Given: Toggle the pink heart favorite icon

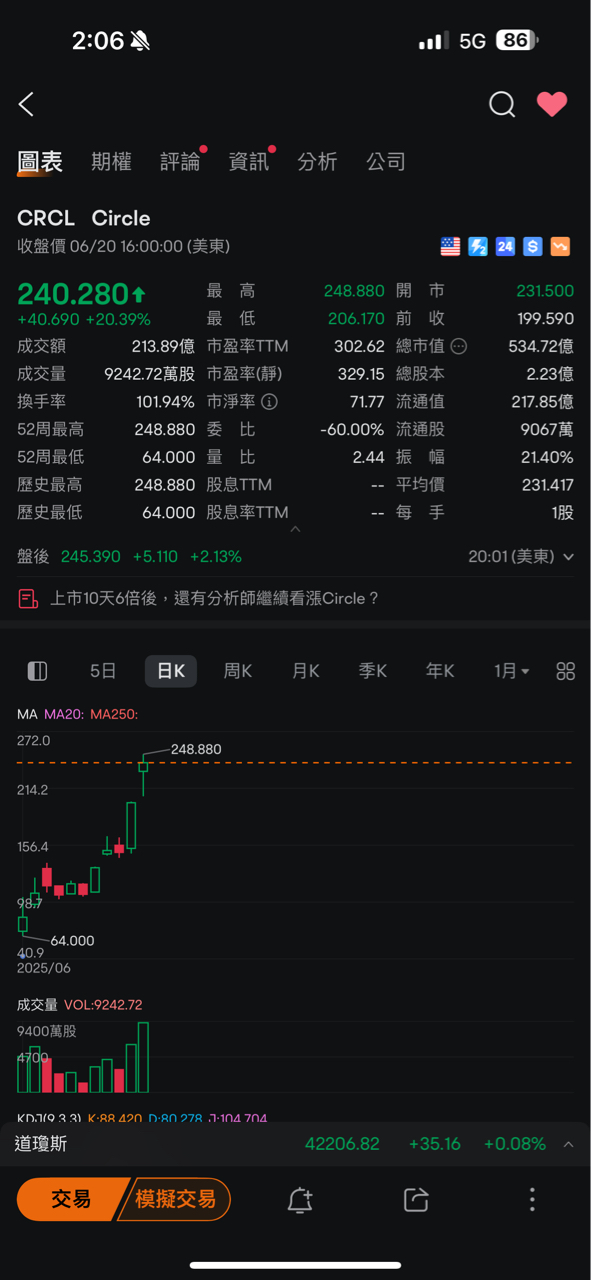Looking at the screenshot, I should point(552,104).
